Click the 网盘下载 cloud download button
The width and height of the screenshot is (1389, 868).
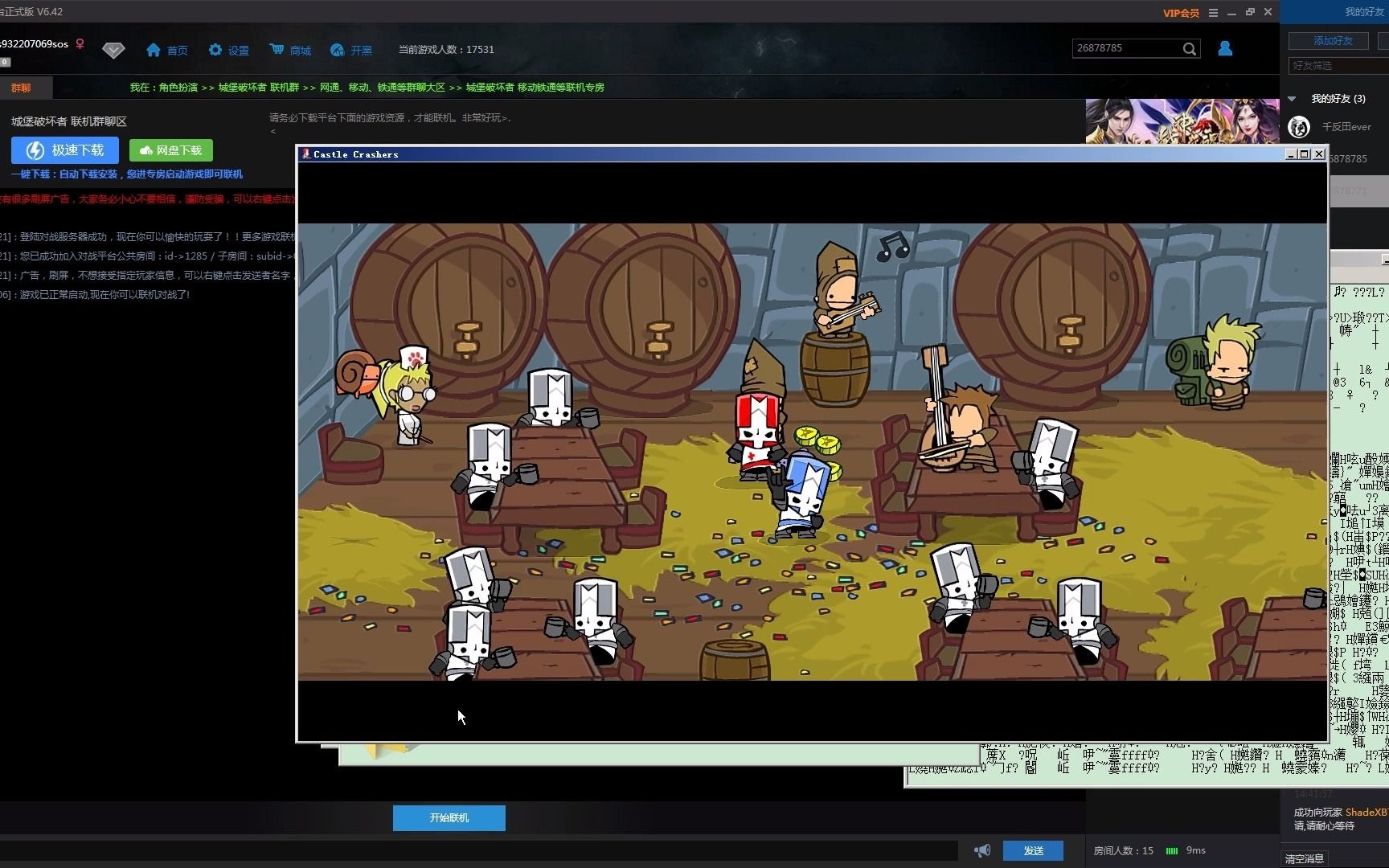point(171,150)
